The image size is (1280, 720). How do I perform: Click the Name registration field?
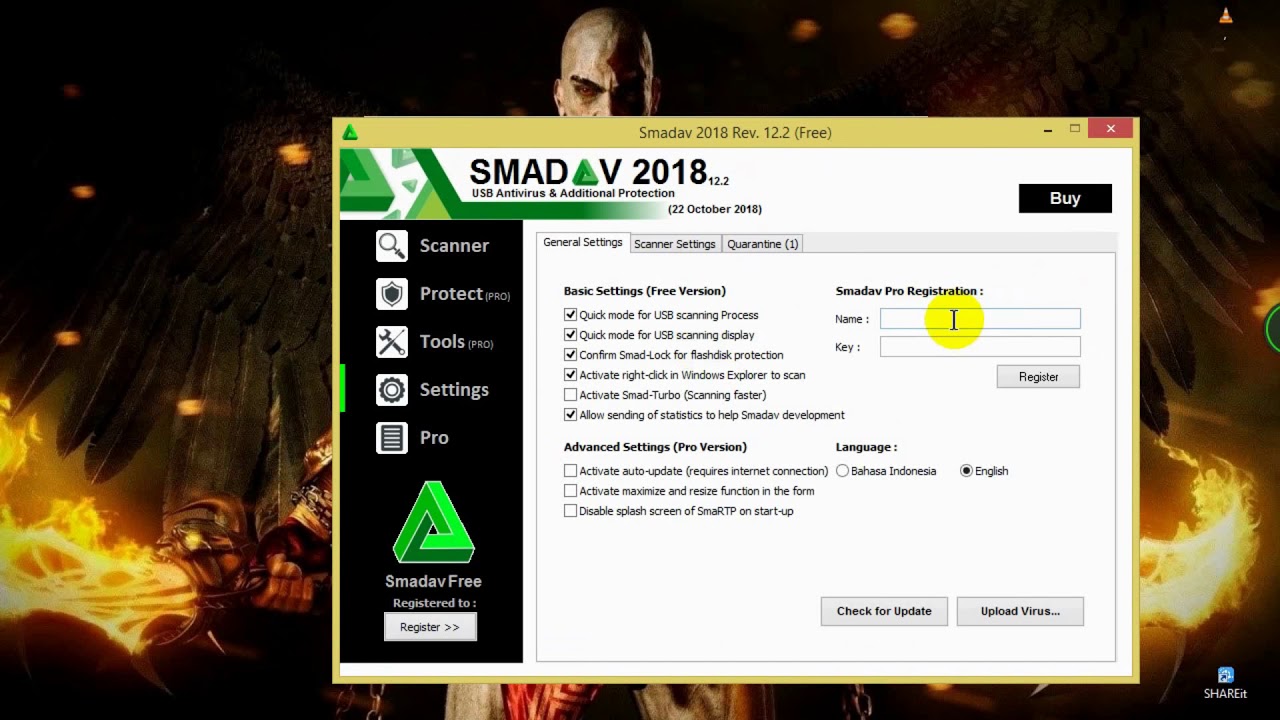(980, 319)
